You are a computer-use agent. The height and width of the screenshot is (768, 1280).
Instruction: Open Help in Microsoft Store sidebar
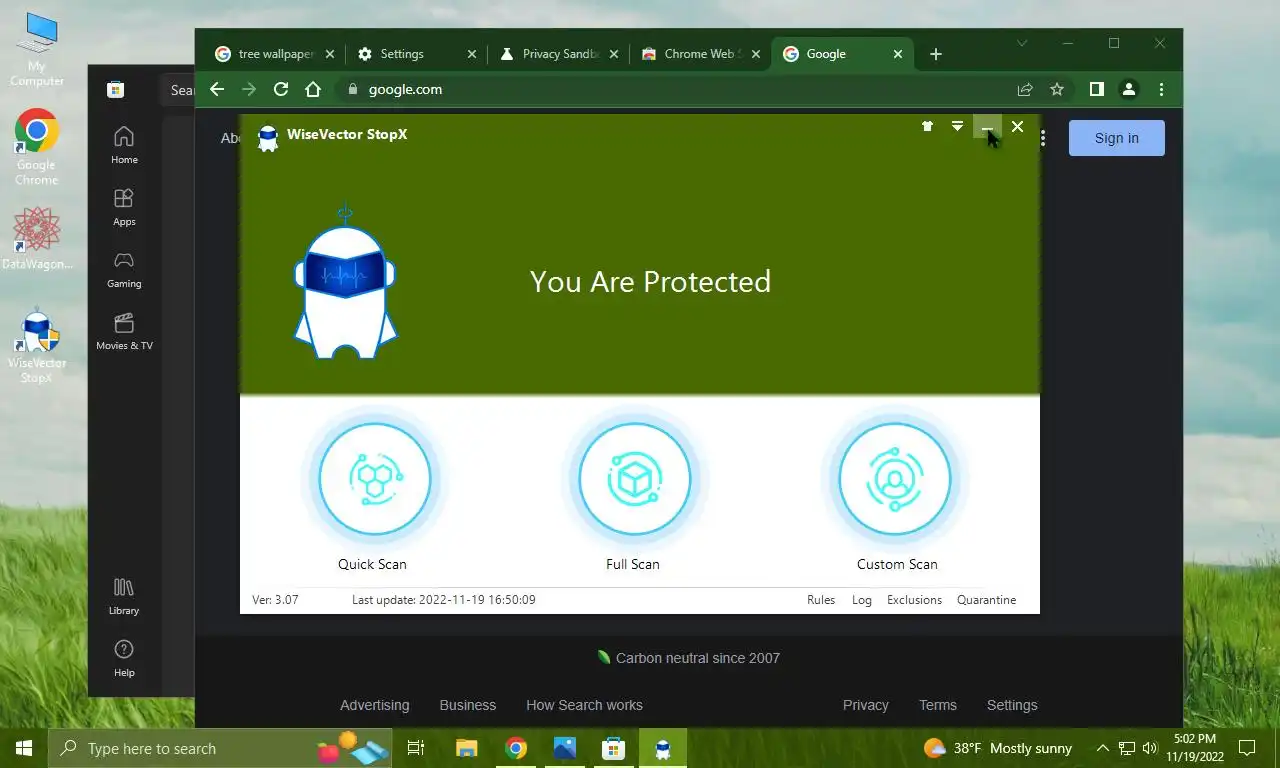124,659
